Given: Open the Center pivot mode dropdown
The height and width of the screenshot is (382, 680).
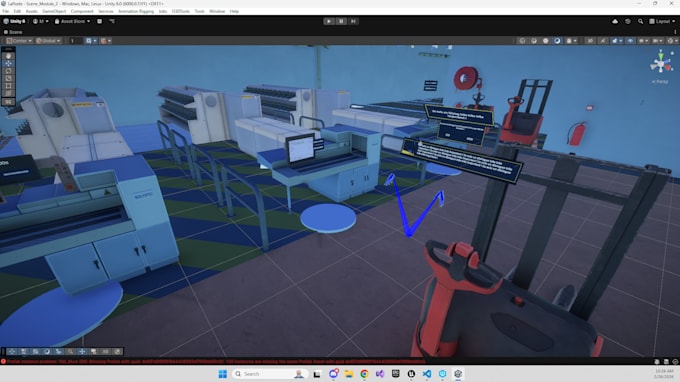Looking at the screenshot, I should [x=19, y=41].
